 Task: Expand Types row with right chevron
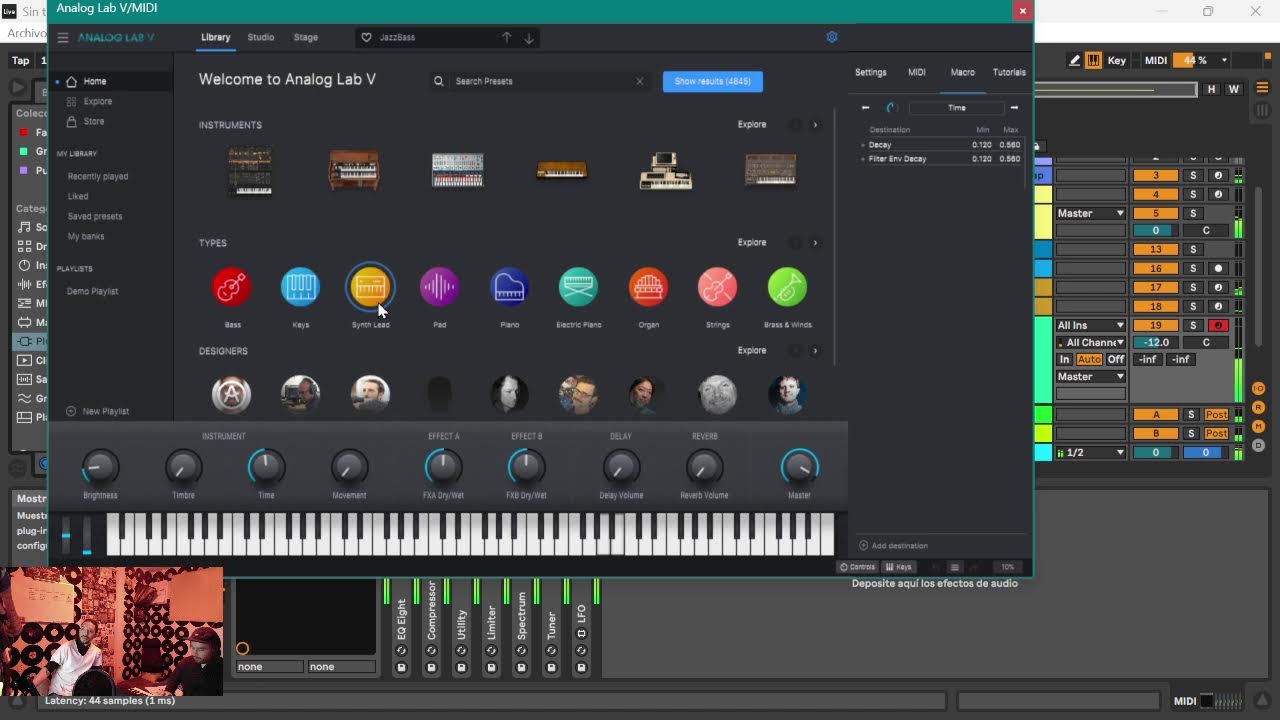(x=815, y=243)
